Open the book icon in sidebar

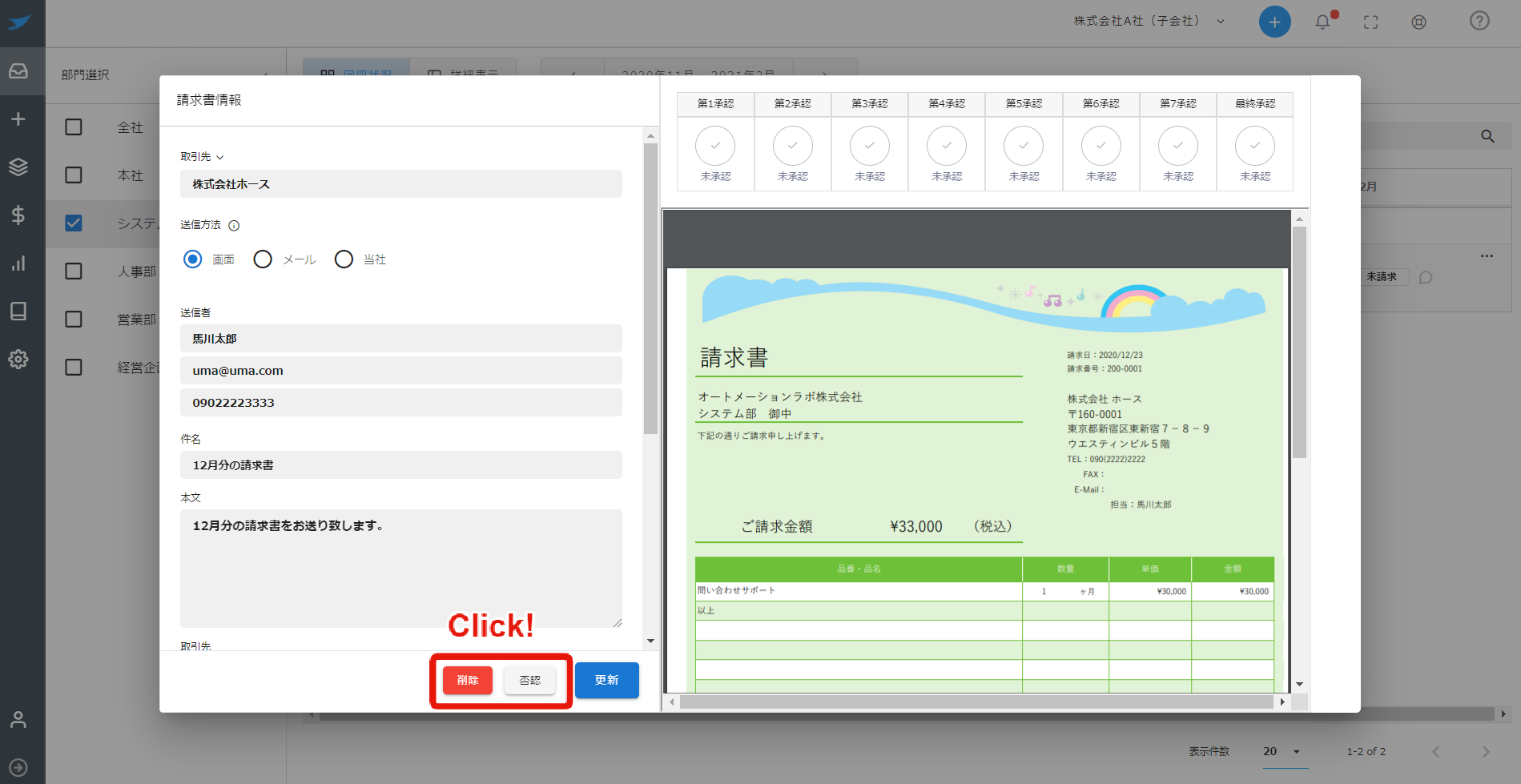[x=18, y=311]
